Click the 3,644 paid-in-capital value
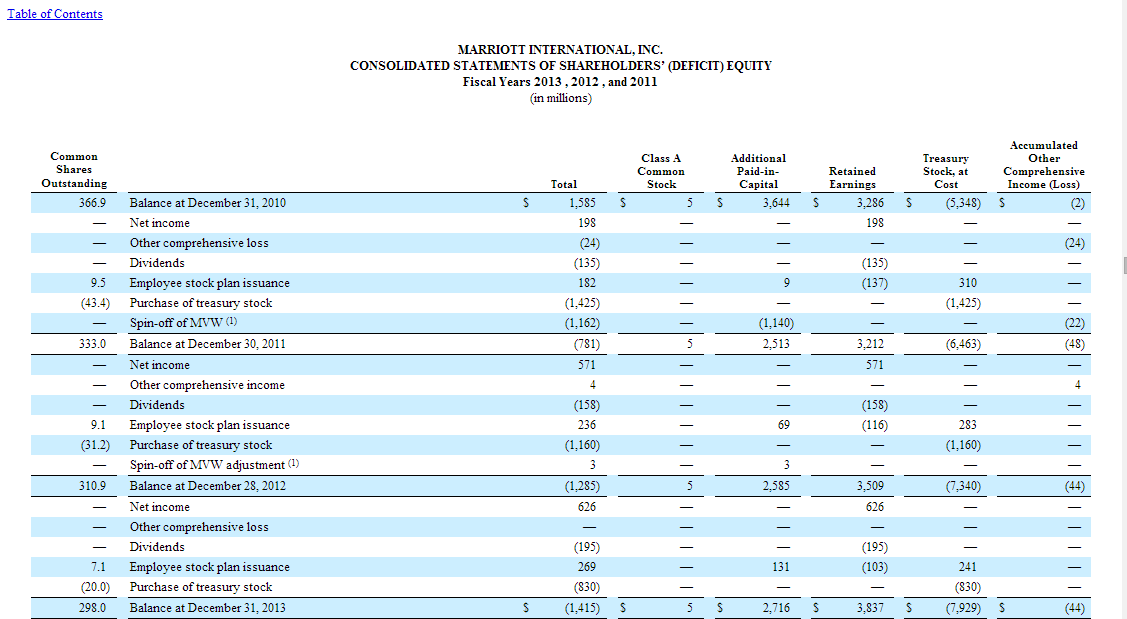The height and width of the screenshot is (619, 1127). [x=776, y=203]
